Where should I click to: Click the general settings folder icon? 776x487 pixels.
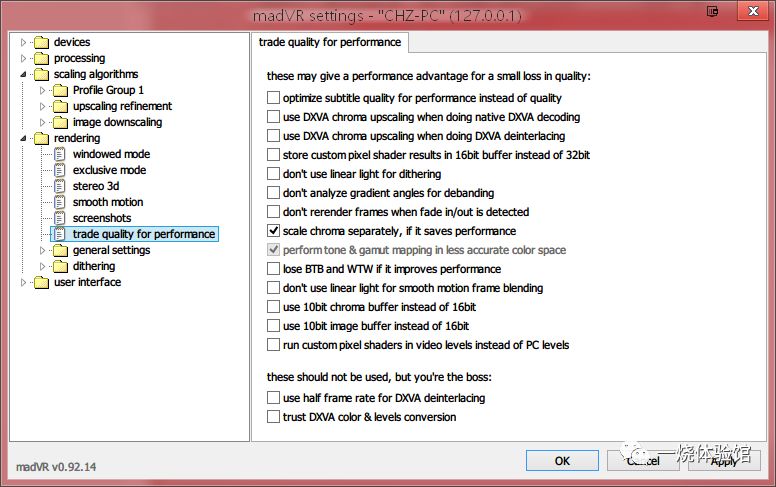tap(60, 250)
